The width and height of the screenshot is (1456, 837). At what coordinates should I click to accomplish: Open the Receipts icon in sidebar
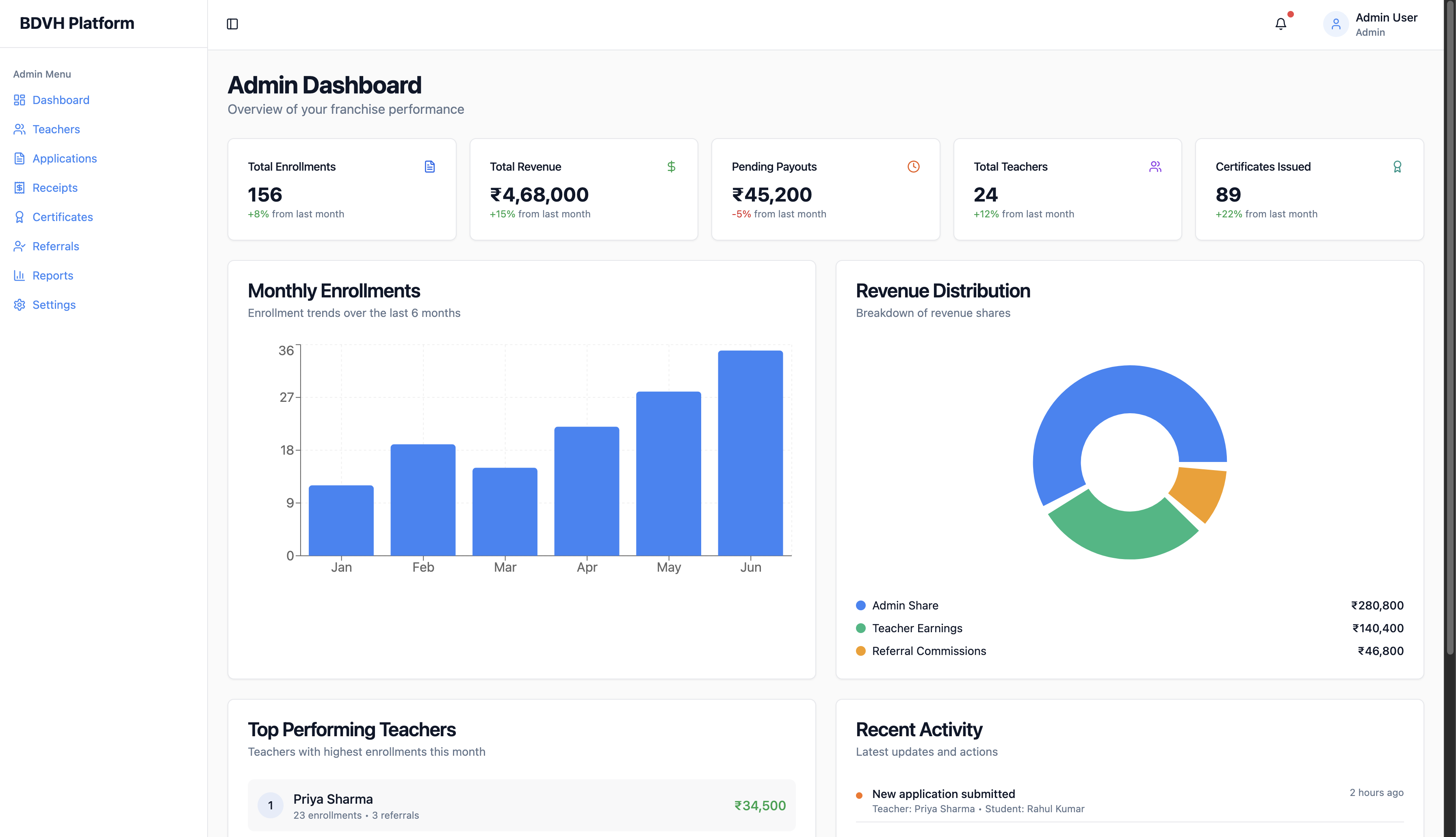point(19,187)
